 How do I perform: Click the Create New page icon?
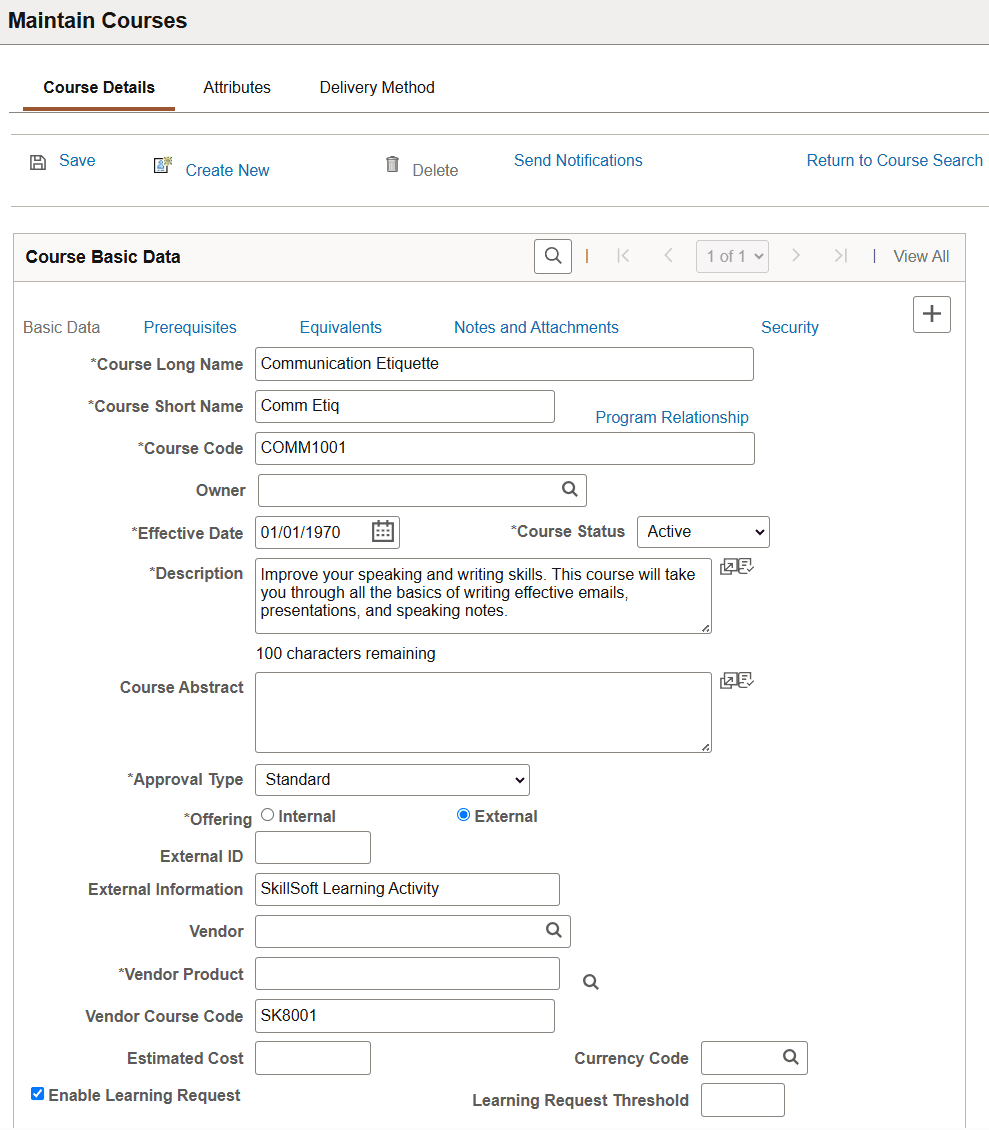(163, 165)
